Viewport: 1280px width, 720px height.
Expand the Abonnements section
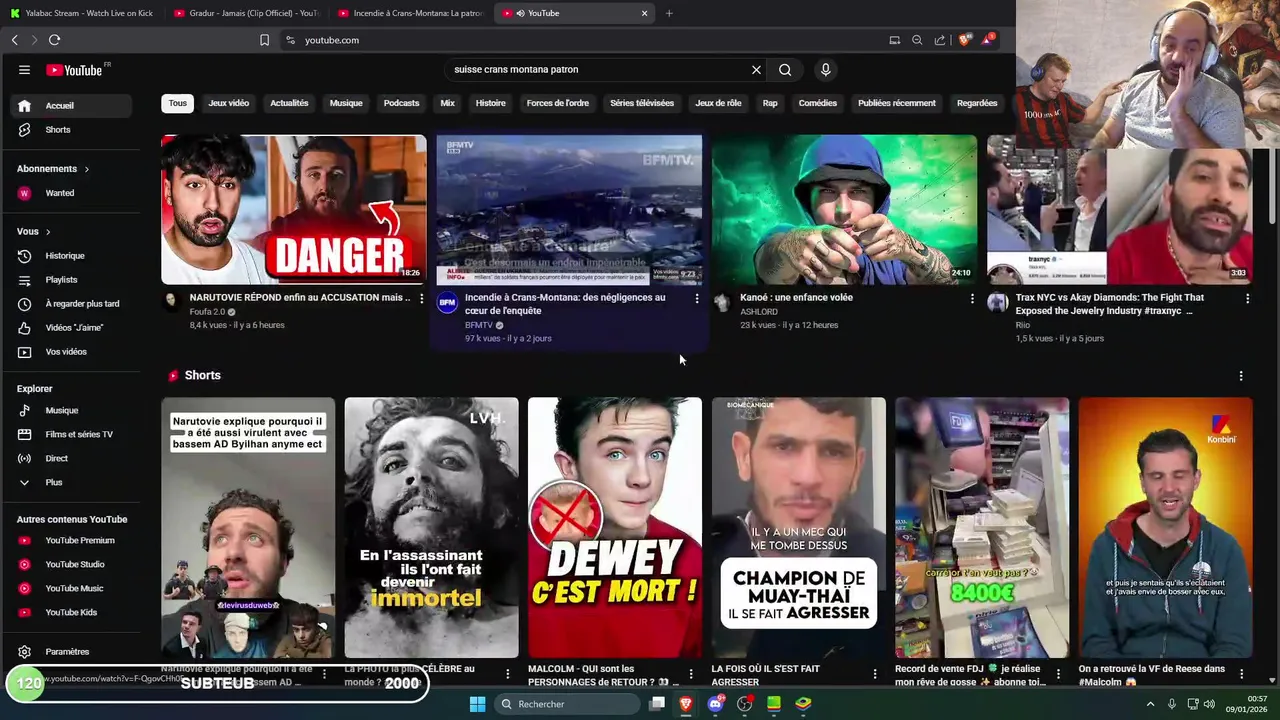tap(53, 169)
